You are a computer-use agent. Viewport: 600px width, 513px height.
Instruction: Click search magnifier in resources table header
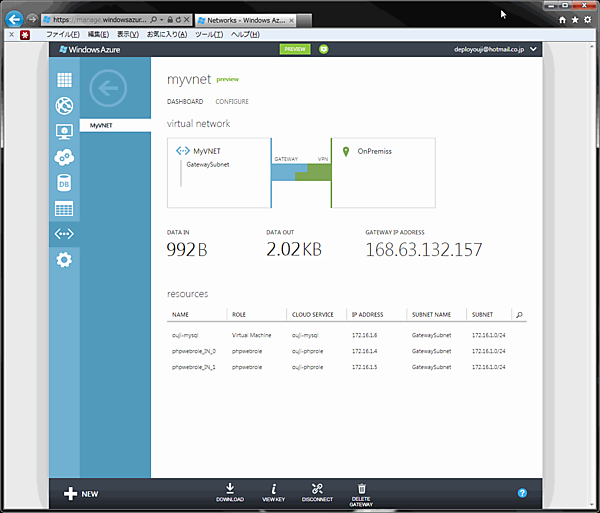(x=519, y=315)
